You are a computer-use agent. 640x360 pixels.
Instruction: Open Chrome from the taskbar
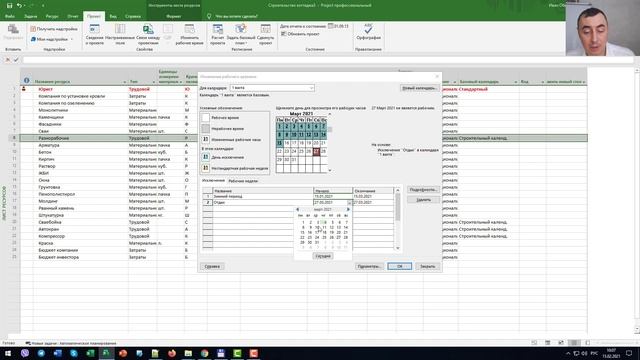tap(204, 353)
